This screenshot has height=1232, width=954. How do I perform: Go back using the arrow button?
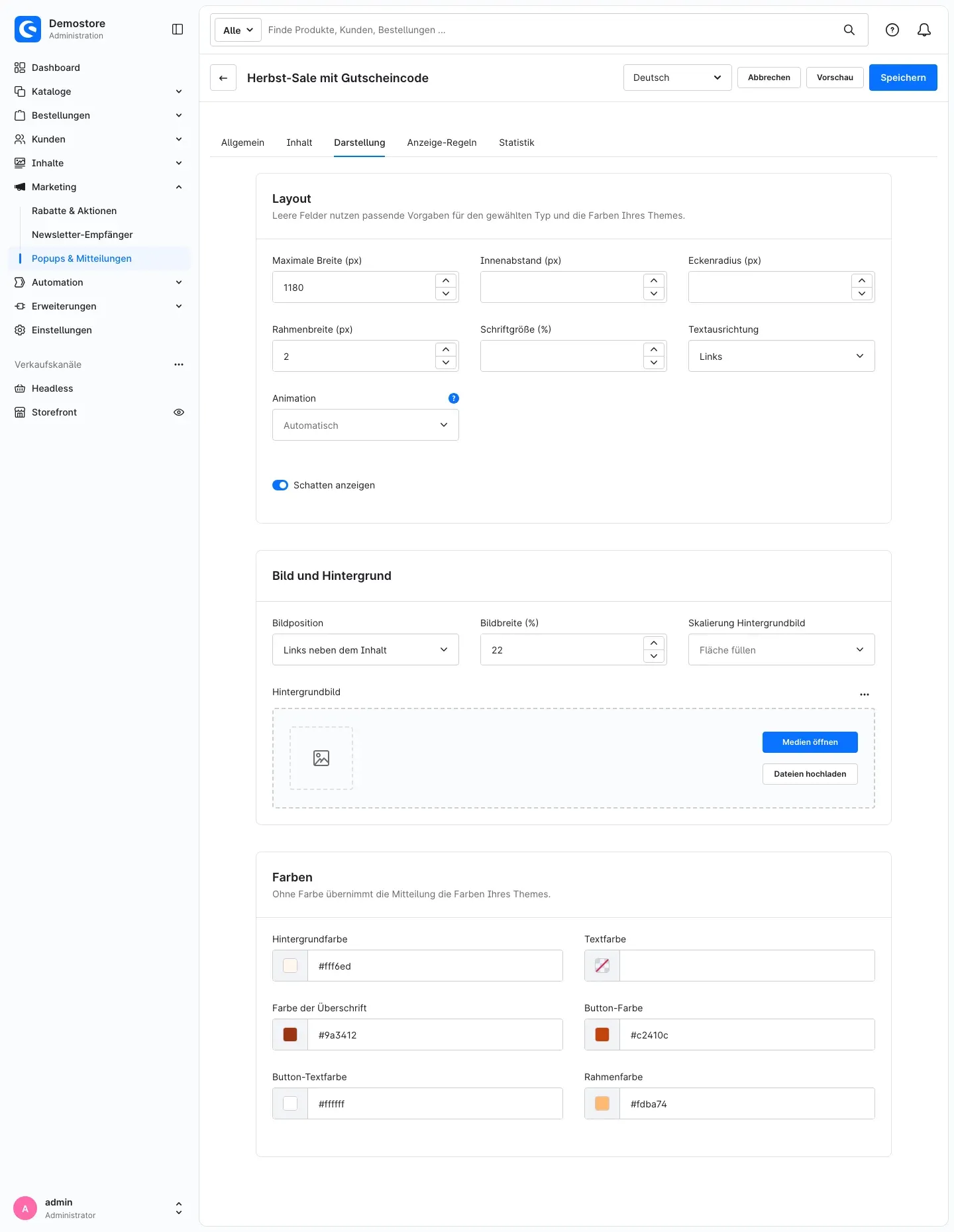coord(223,78)
